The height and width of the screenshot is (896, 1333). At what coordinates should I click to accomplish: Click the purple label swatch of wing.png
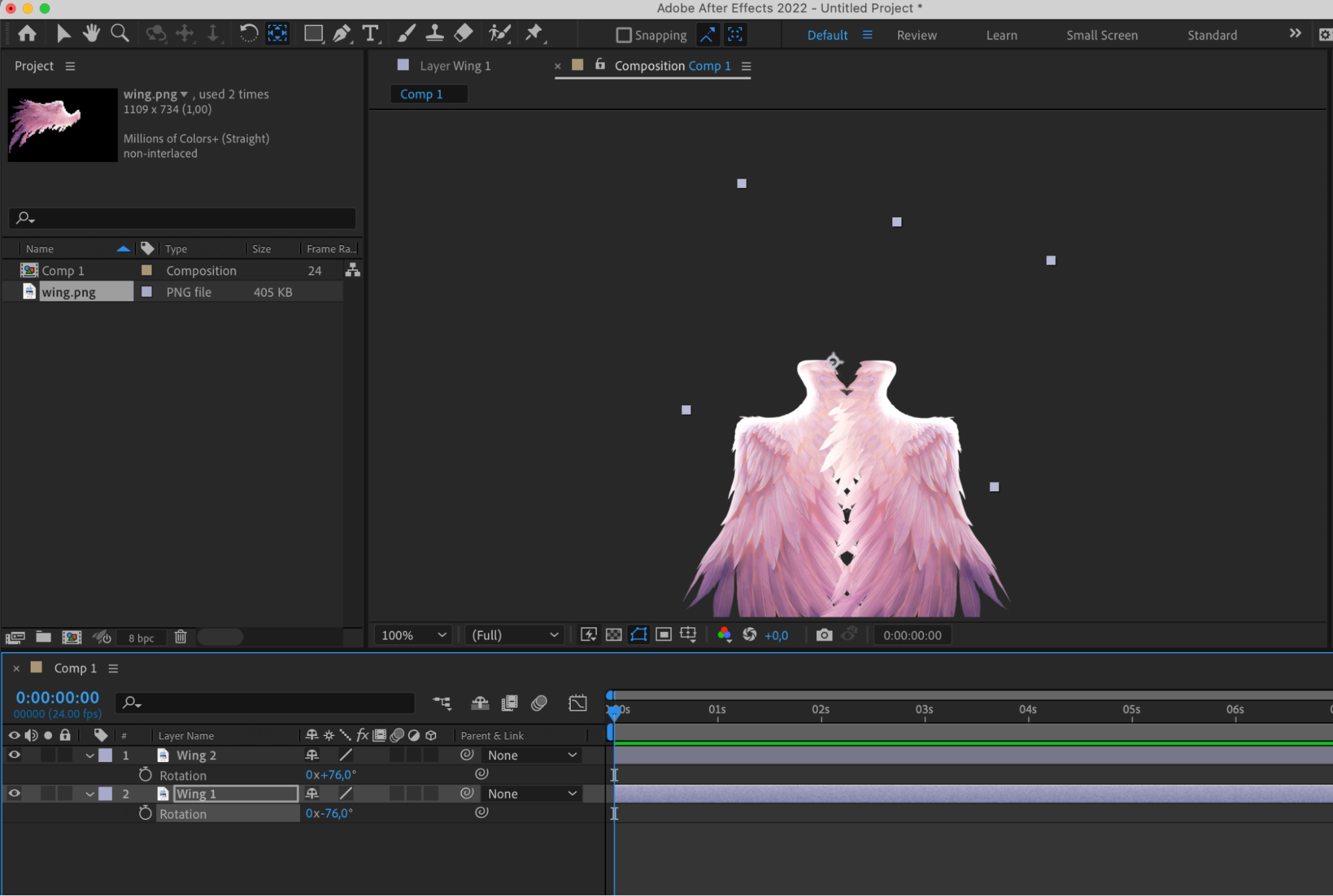click(147, 291)
